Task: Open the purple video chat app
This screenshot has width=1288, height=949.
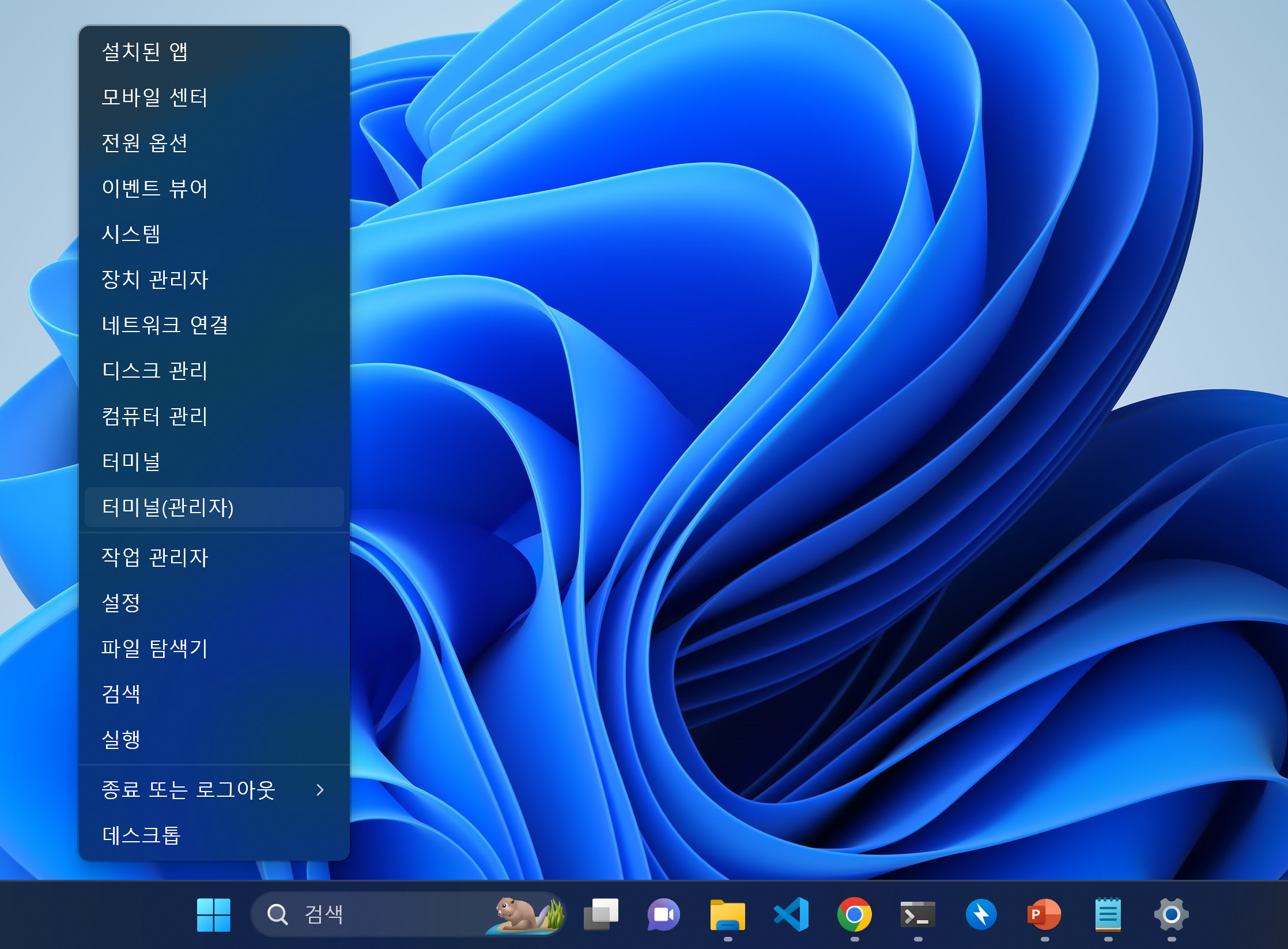Action: [664, 914]
